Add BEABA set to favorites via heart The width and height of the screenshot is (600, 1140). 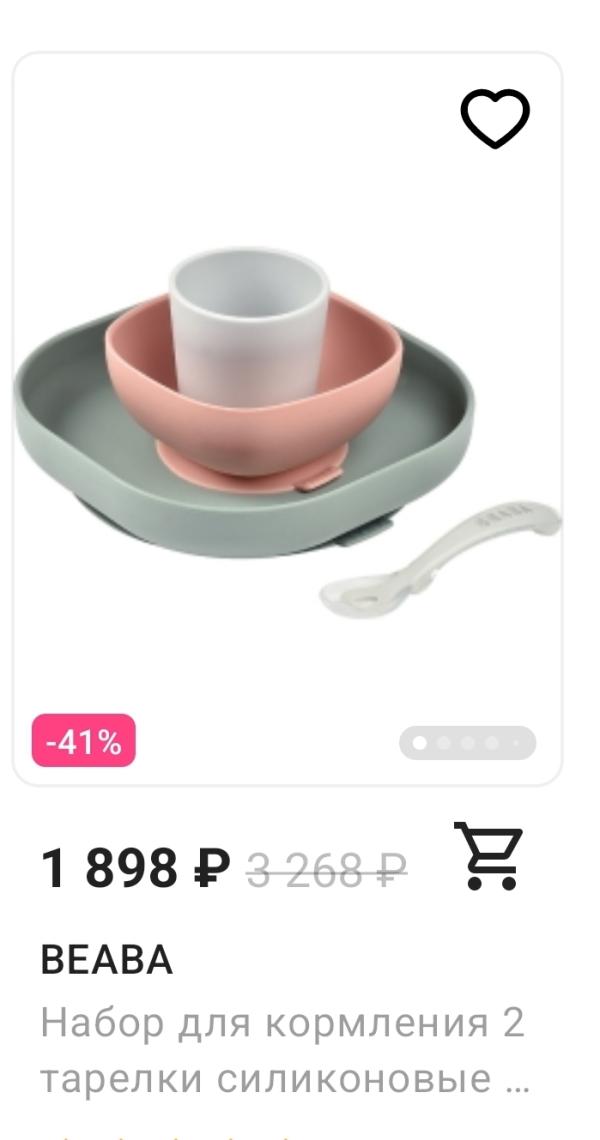click(x=495, y=118)
